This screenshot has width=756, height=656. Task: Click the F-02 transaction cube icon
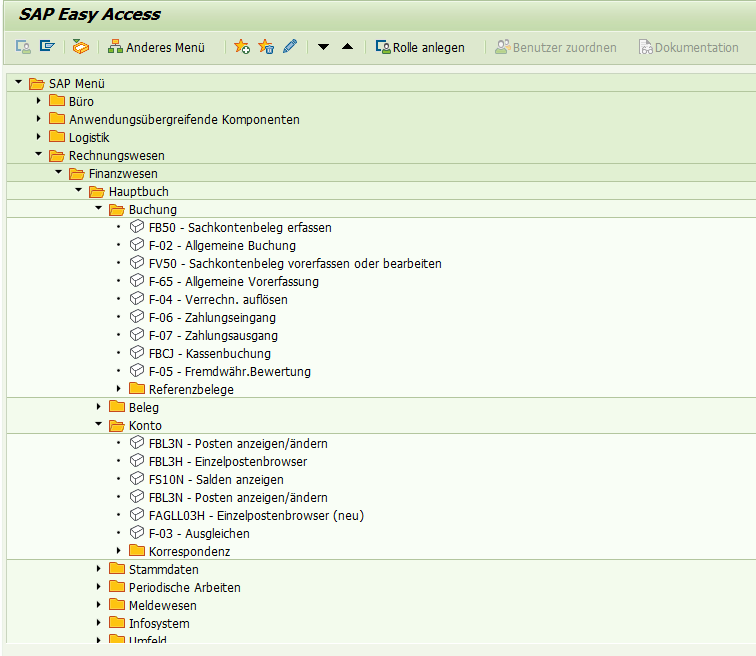tap(137, 244)
